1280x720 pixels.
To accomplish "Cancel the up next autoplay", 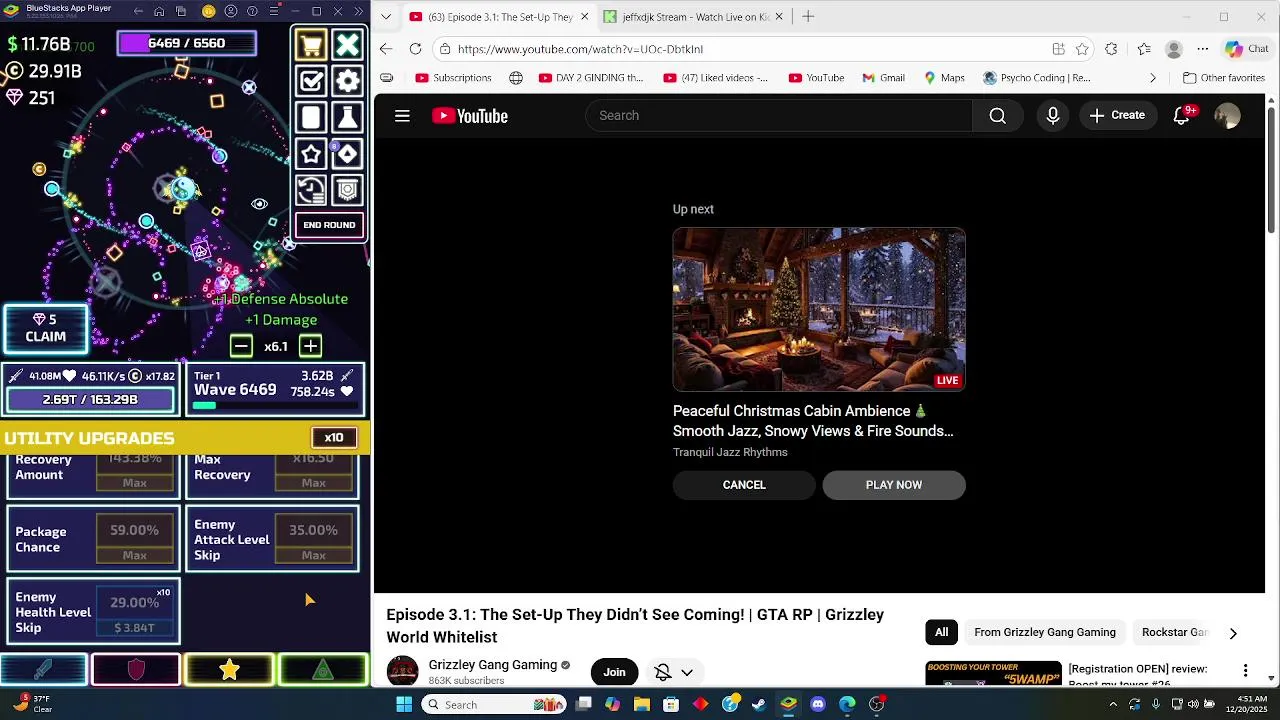I will [744, 485].
